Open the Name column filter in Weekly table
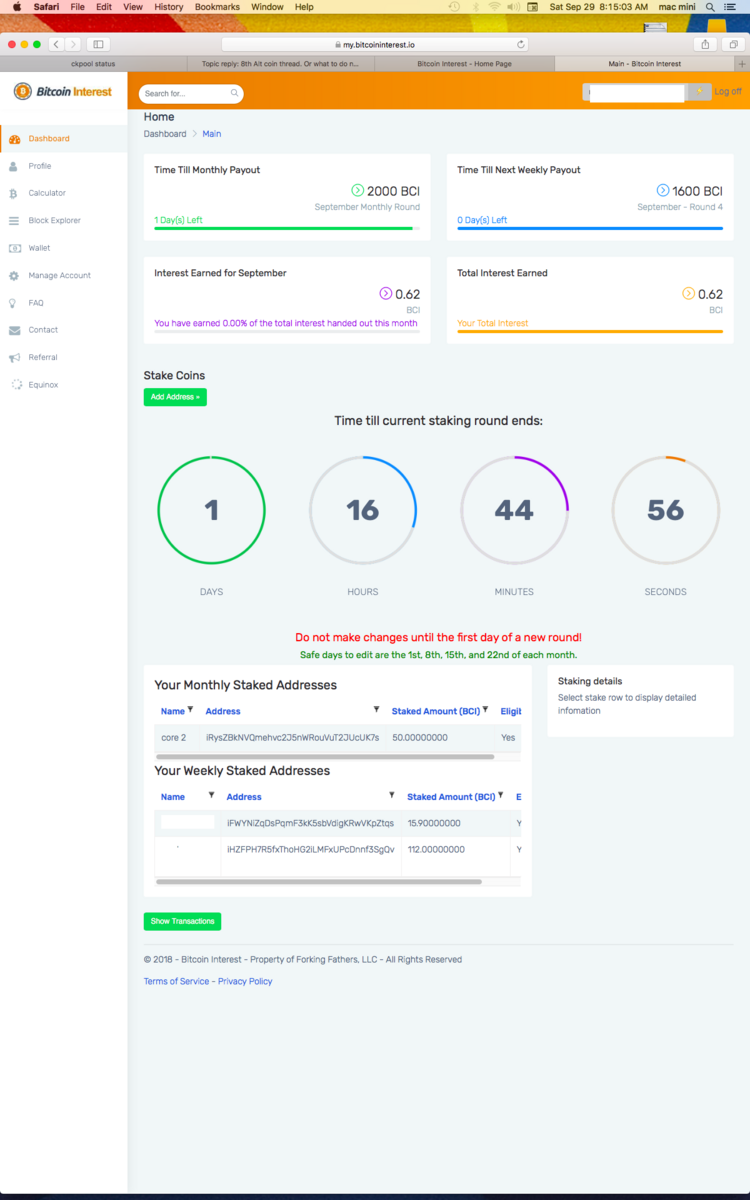This screenshot has width=750, height=1200. pos(211,796)
